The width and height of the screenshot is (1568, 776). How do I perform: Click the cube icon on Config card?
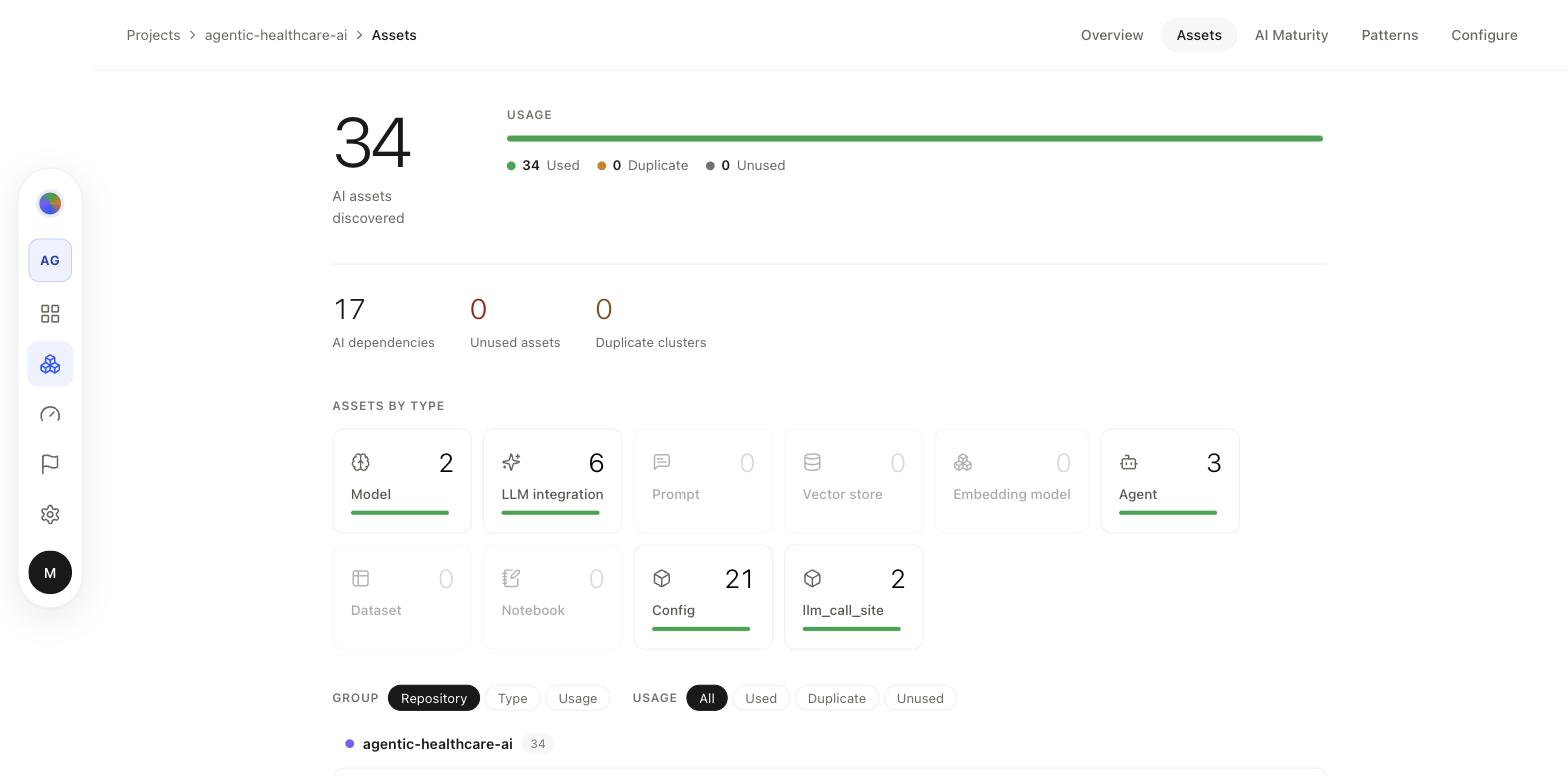pos(662,578)
